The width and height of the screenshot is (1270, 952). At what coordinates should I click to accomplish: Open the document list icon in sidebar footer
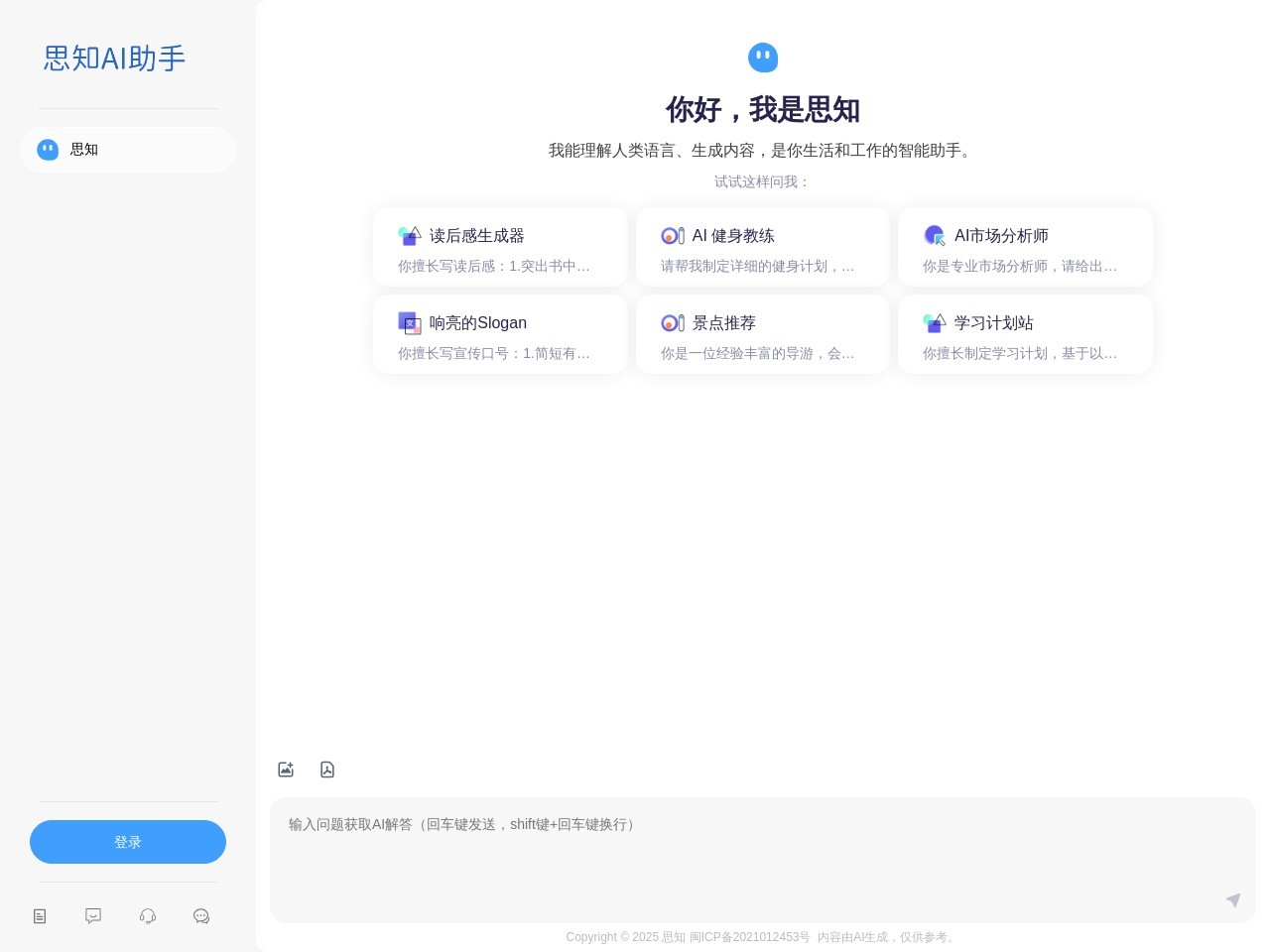click(40, 916)
